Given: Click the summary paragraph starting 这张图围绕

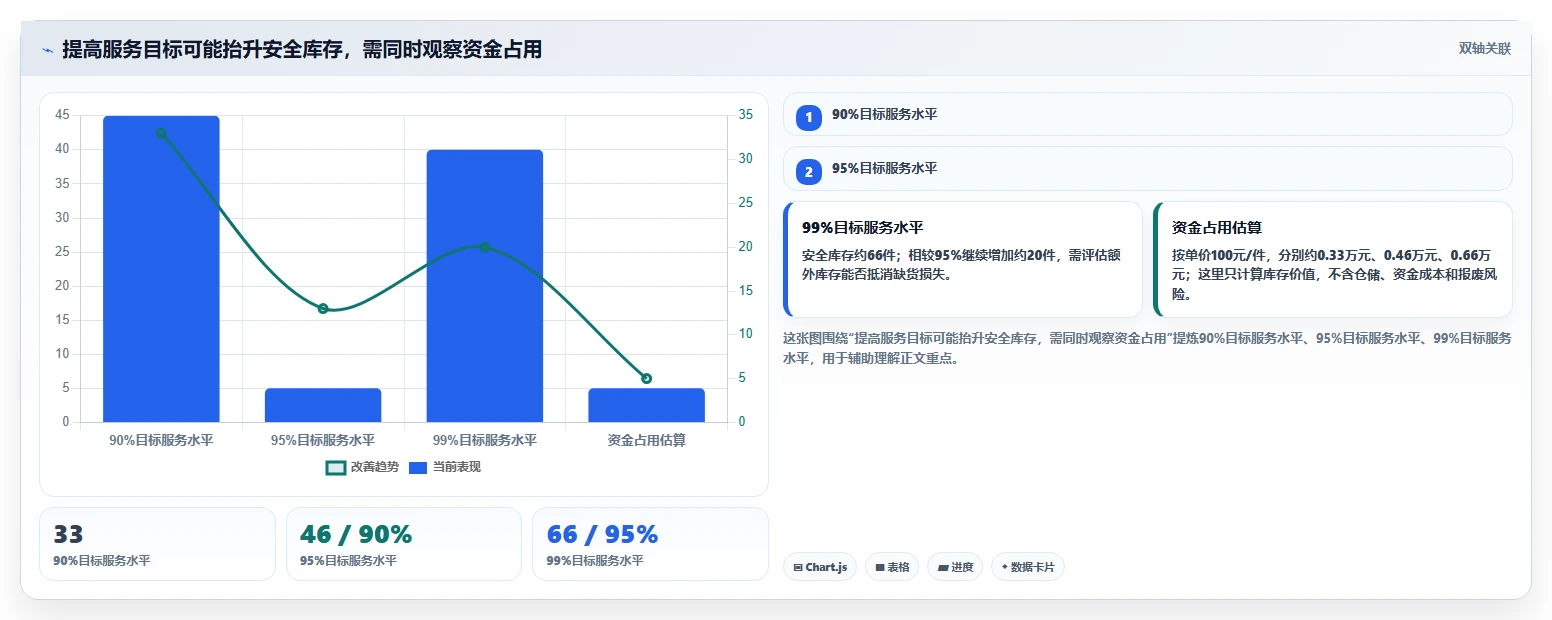Looking at the screenshot, I should click(1147, 348).
